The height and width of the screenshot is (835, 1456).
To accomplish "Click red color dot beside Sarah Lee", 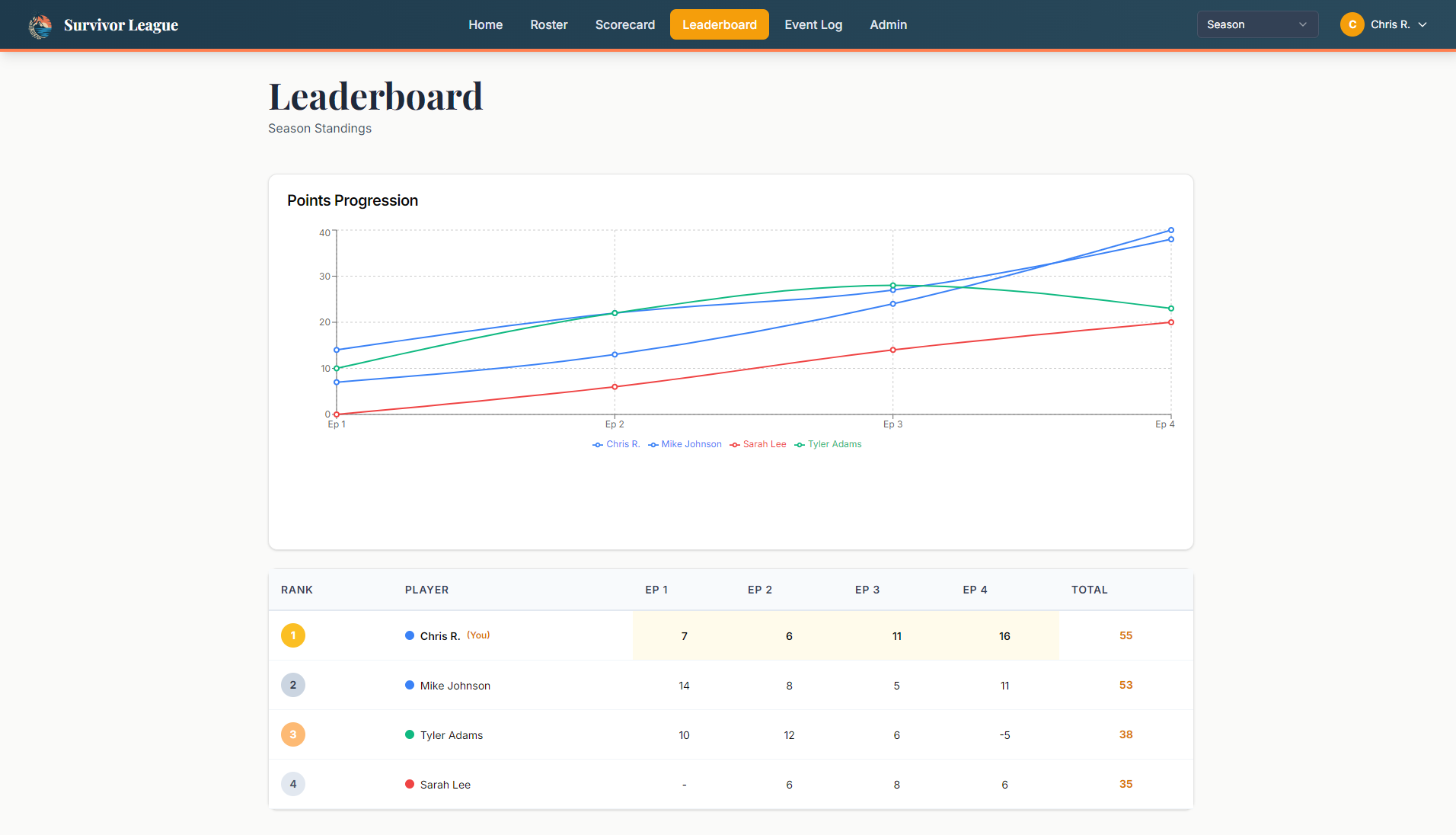I will pyautogui.click(x=410, y=784).
